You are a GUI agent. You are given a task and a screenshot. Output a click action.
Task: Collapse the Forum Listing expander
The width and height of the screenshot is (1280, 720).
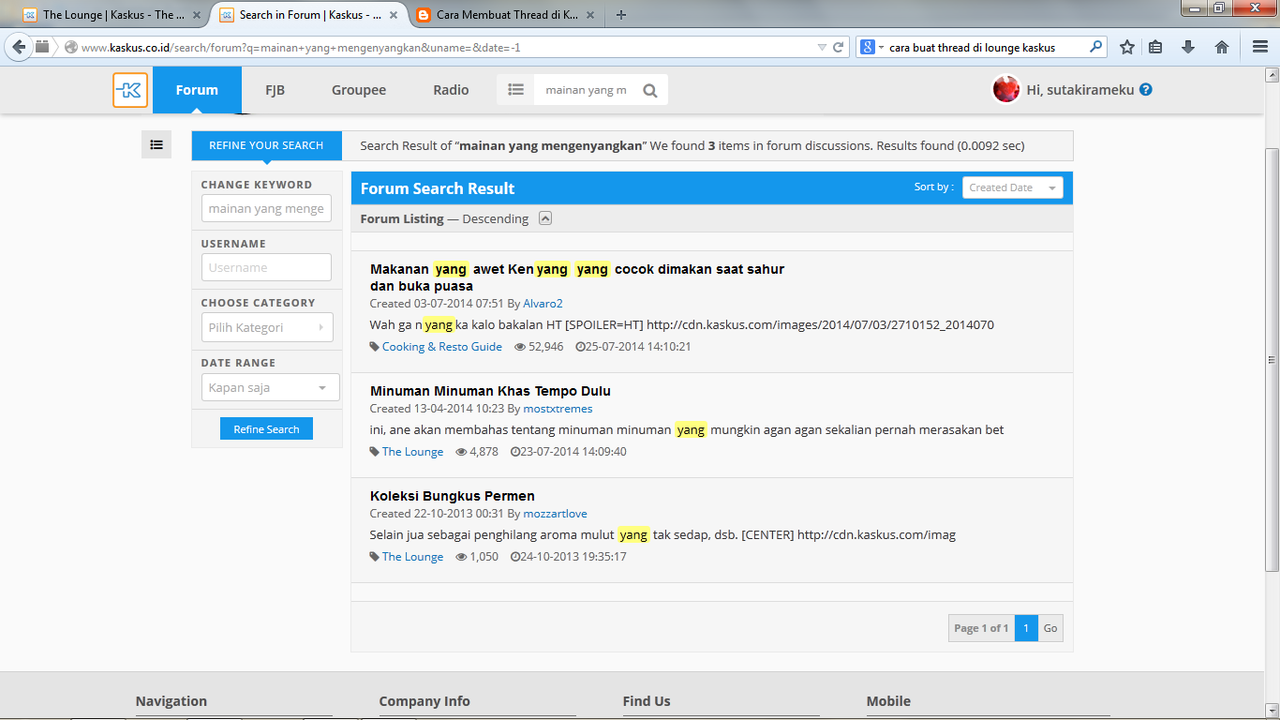tap(545, 218)
